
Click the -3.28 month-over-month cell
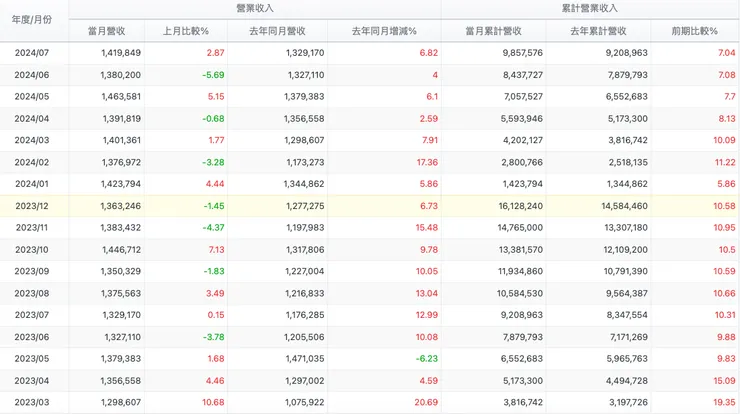213,162
